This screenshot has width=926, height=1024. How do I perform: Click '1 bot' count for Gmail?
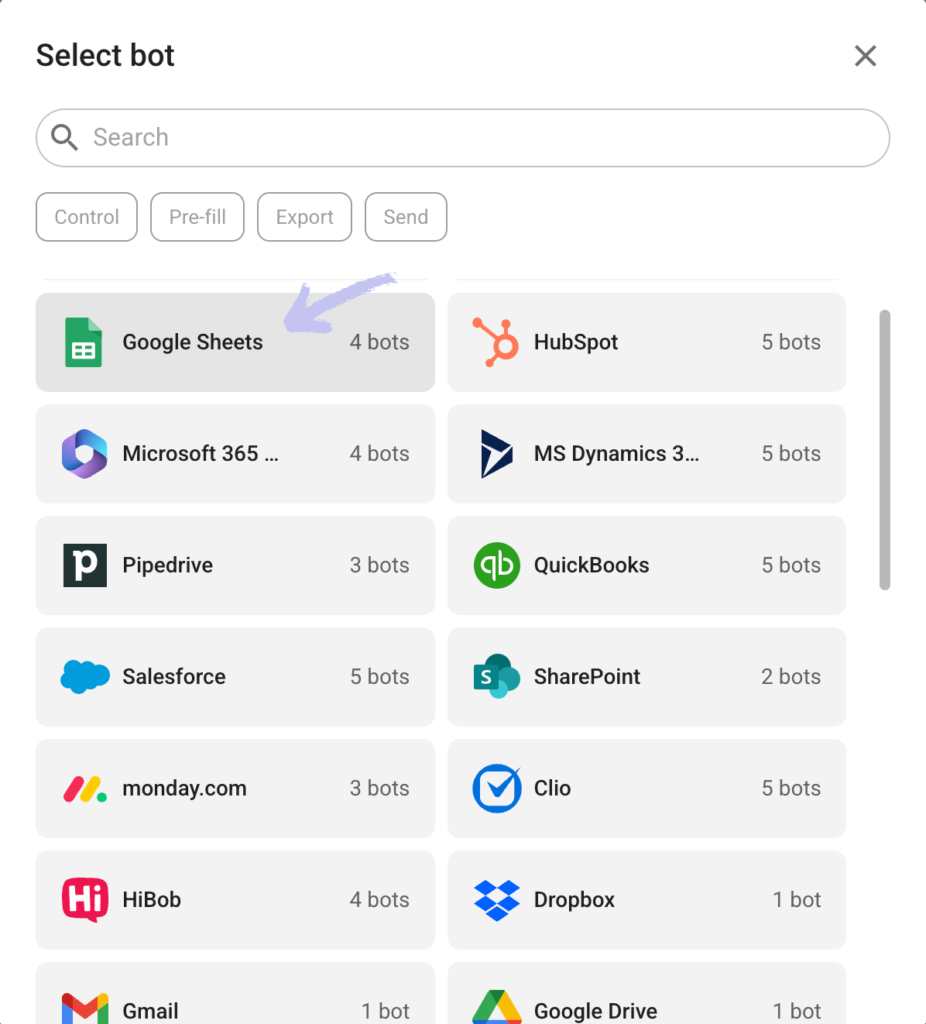coord(385,1011)
